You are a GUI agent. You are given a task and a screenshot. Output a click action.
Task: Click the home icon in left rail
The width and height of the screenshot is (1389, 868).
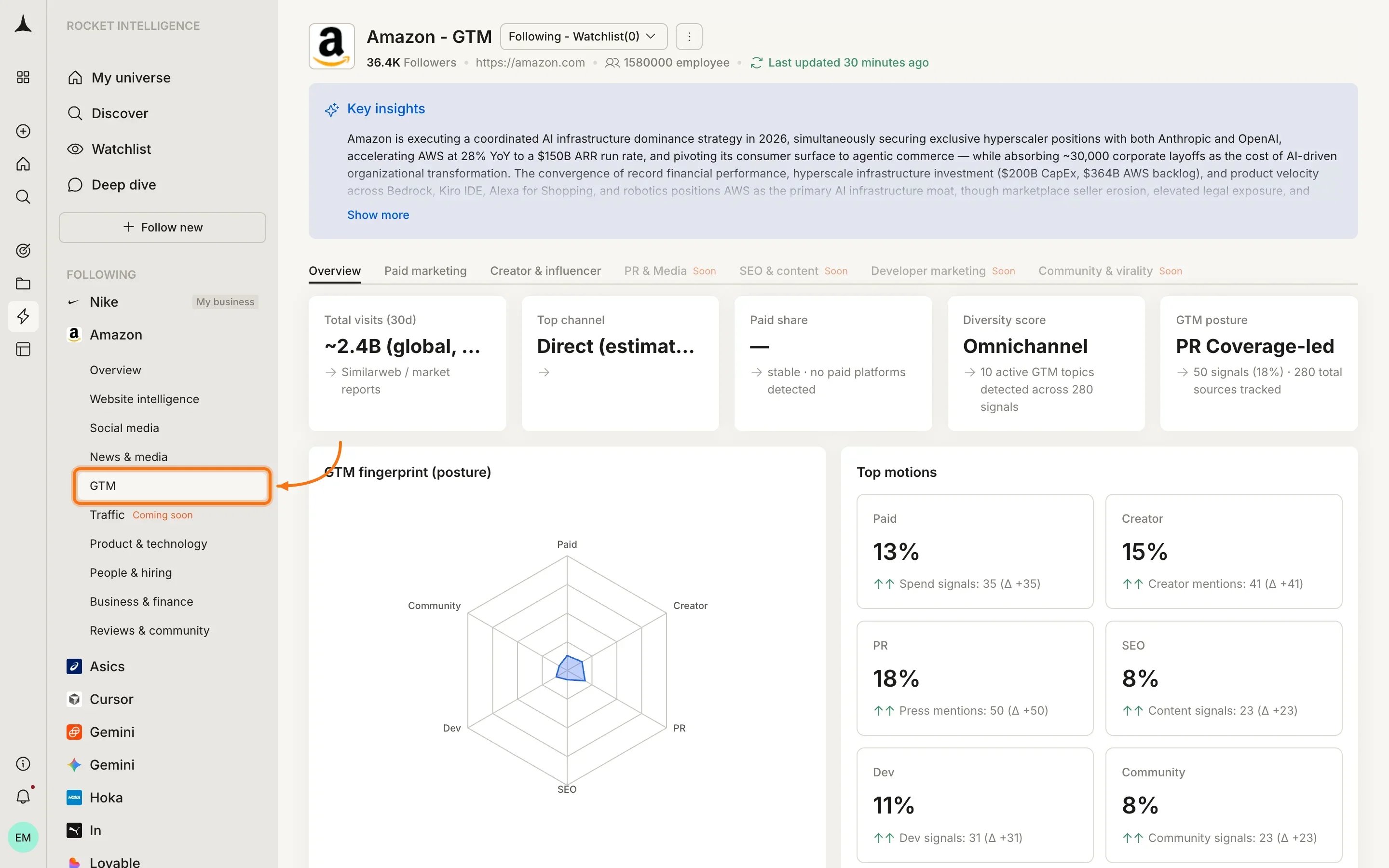(x=23, y=163)
